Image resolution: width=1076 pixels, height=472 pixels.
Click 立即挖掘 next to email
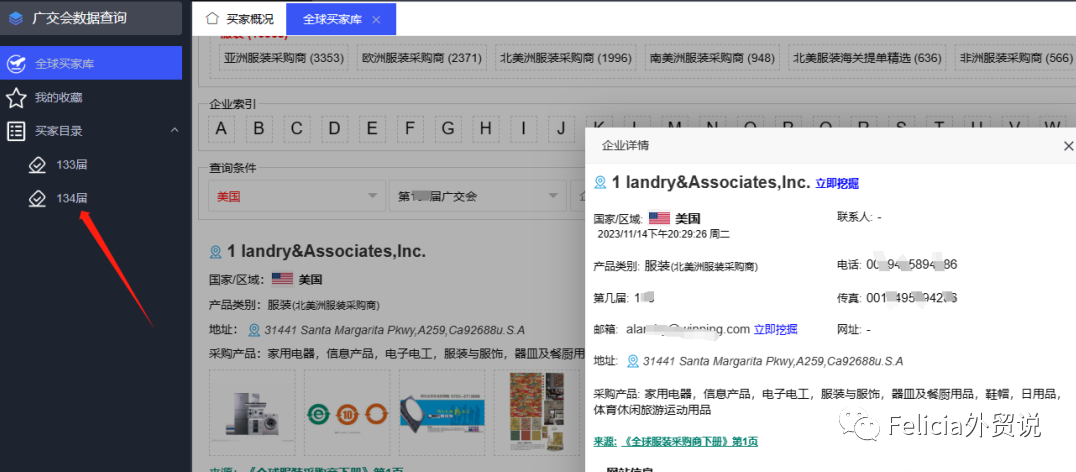[775, 329]
